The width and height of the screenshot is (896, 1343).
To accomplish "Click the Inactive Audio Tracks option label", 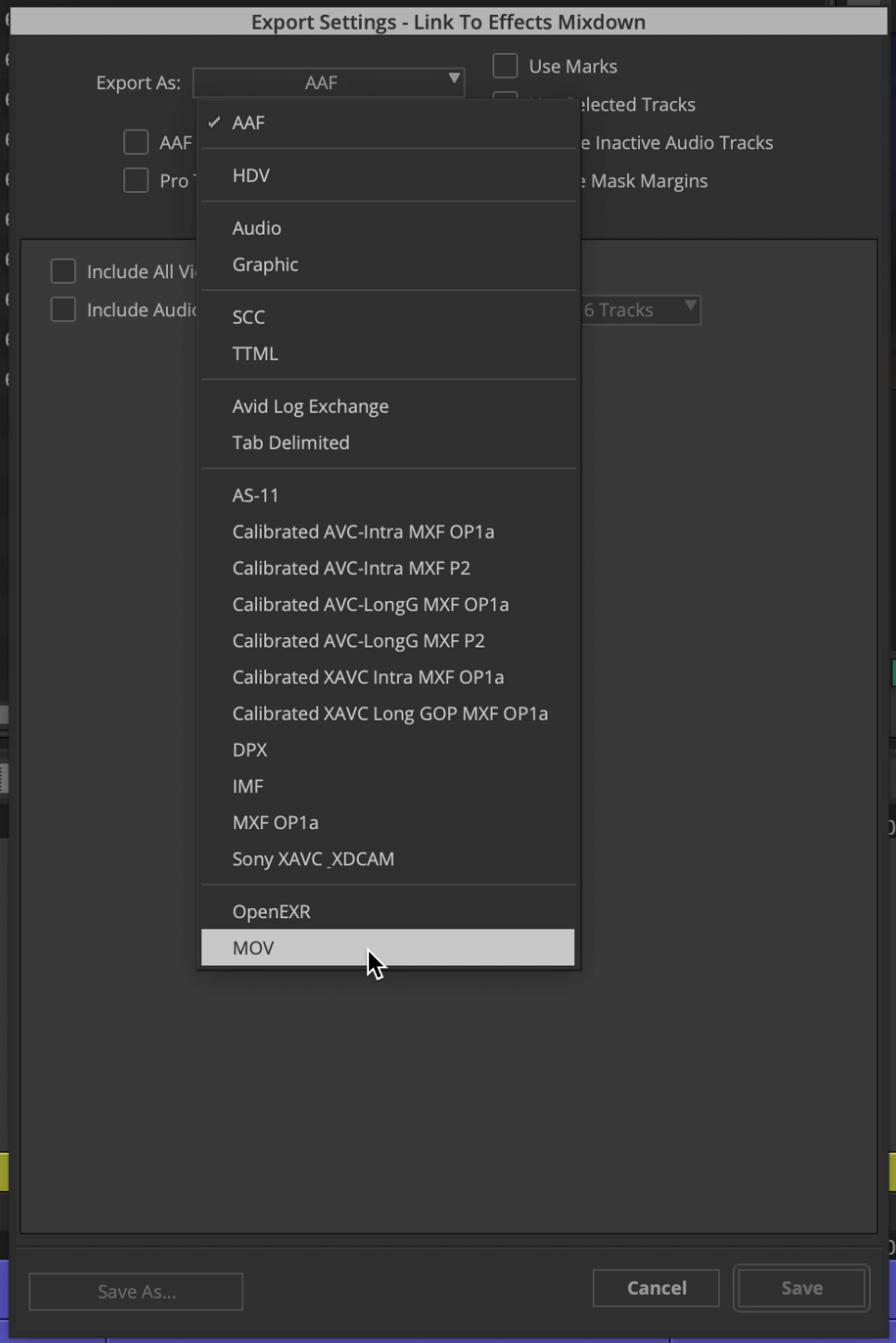I will 678,143.
